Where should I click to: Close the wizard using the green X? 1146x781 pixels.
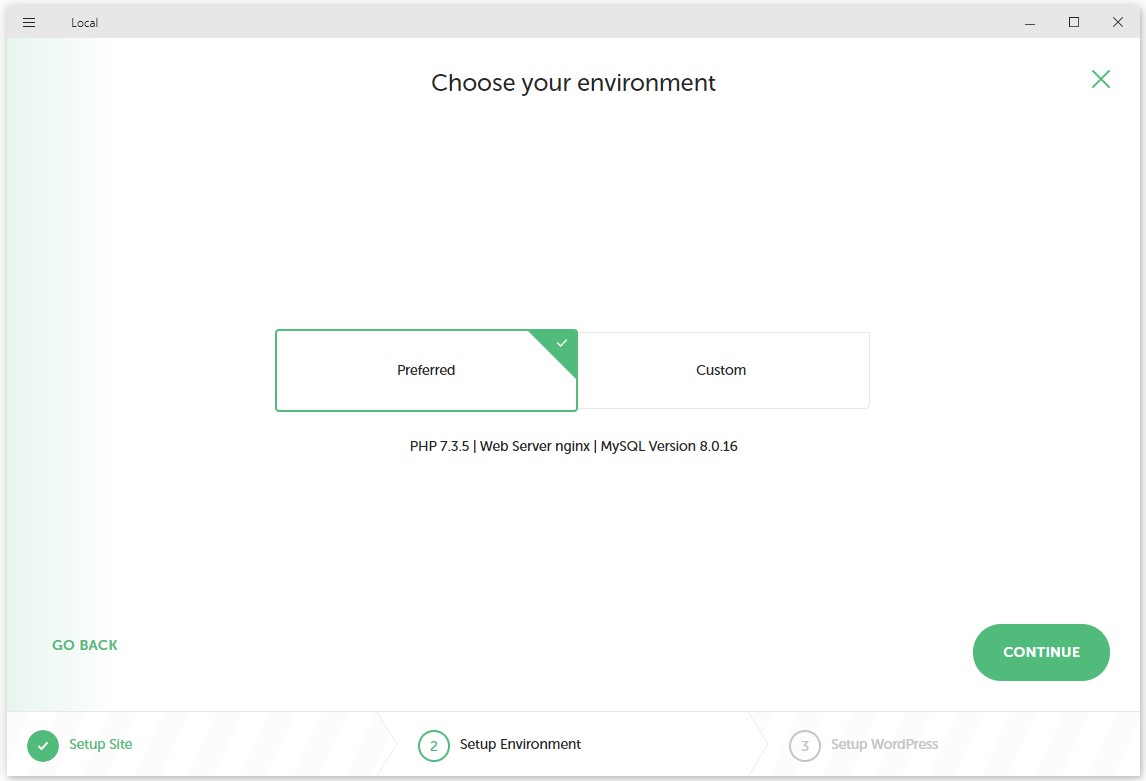[x=1100, y=79]
